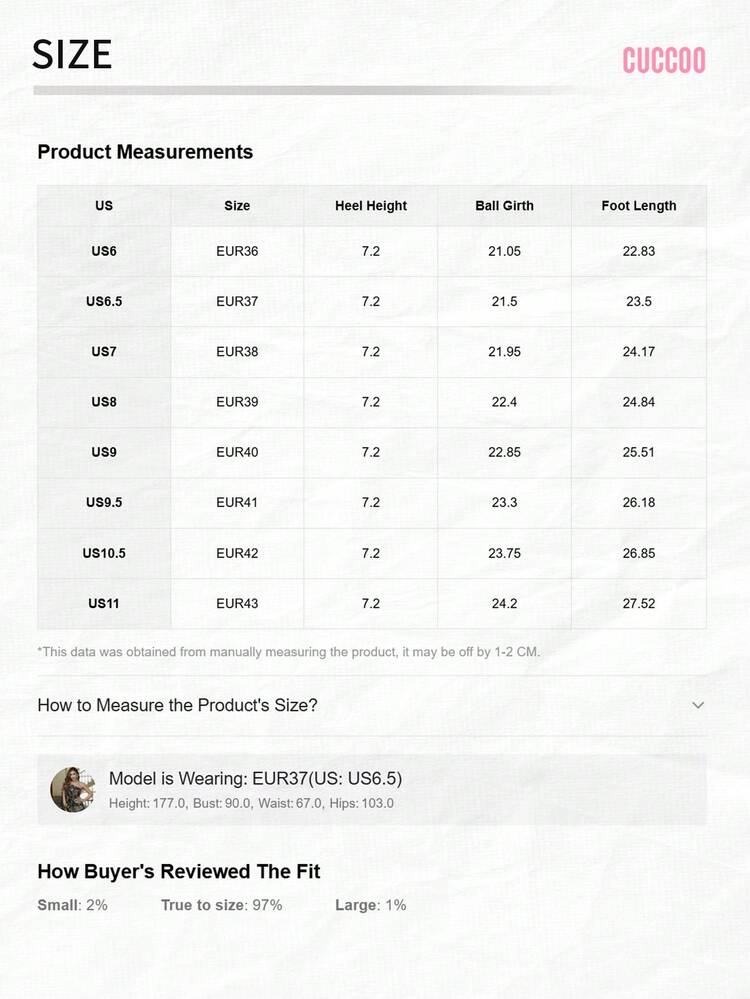
Task: Select the US10.5 row label
Action: [104, 553]
